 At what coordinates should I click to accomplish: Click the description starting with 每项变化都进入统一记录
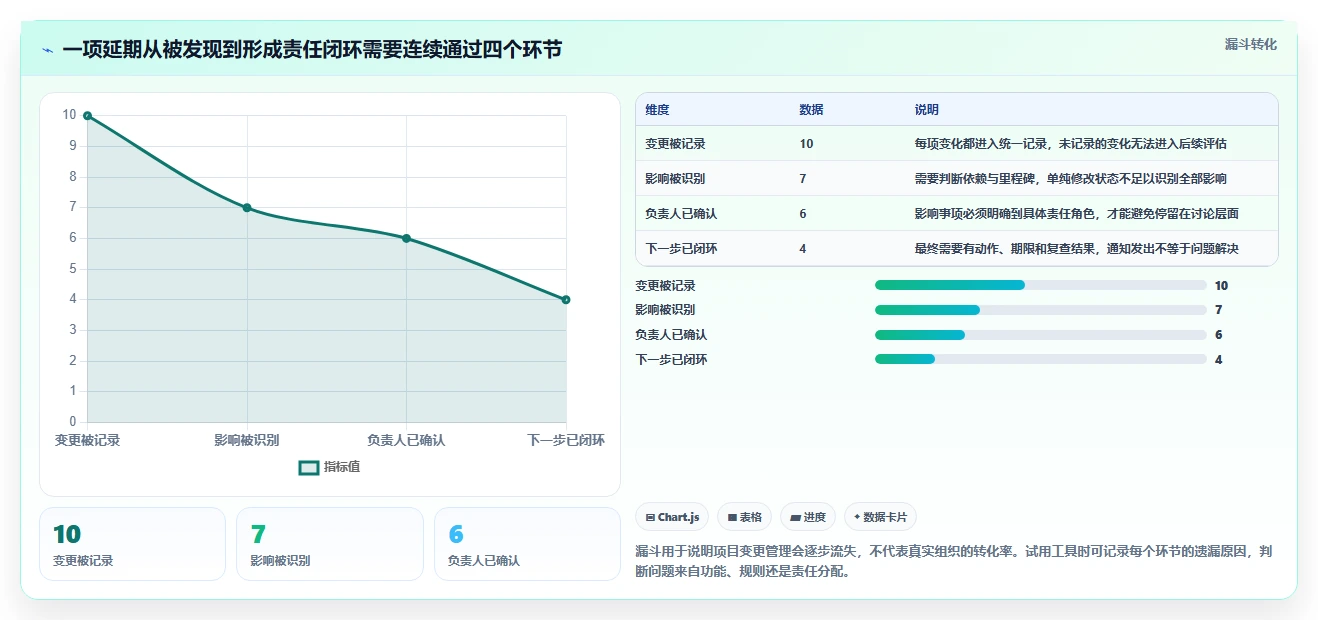tap(1070, 144)
